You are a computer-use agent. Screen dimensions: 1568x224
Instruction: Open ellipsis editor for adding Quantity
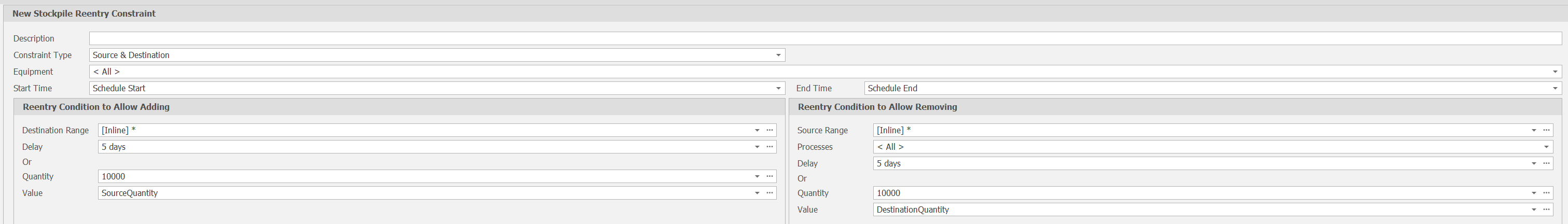pyautogui.click(x=770, y=176)
